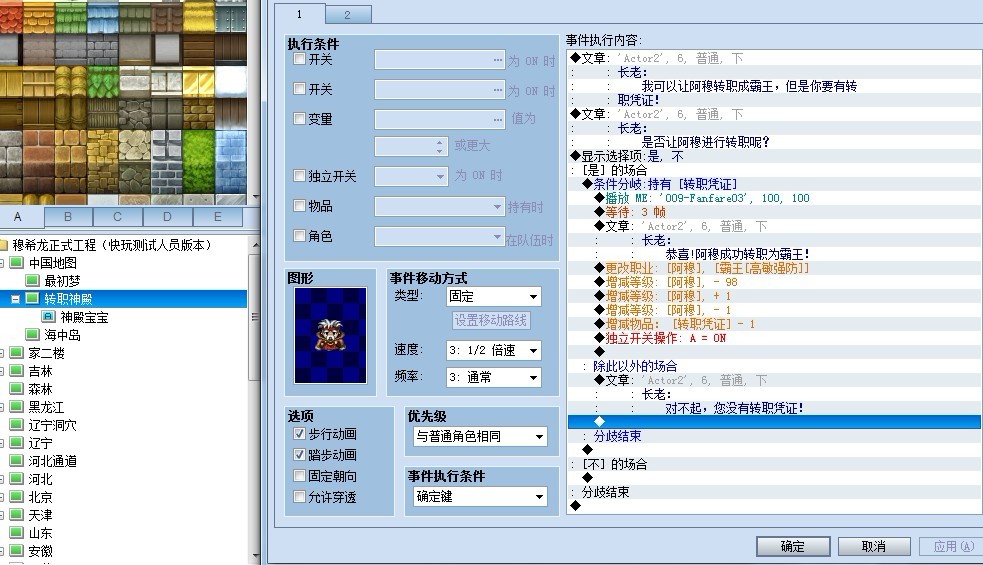Select the highlighted empty command line
The image size is (983, 565).
click(774, 421)
